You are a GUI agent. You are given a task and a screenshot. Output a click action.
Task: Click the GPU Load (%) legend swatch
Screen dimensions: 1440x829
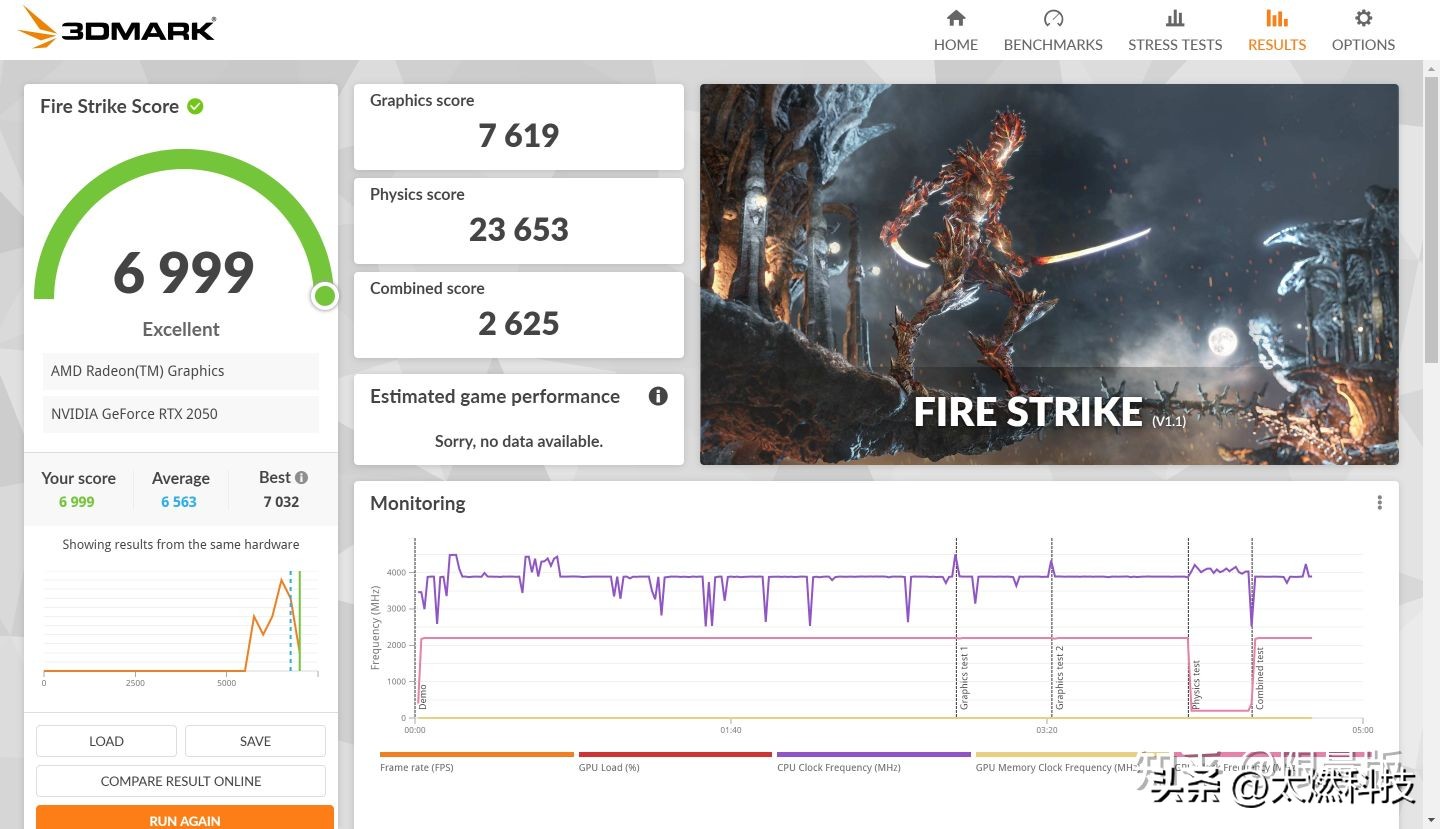click(675, 755)
